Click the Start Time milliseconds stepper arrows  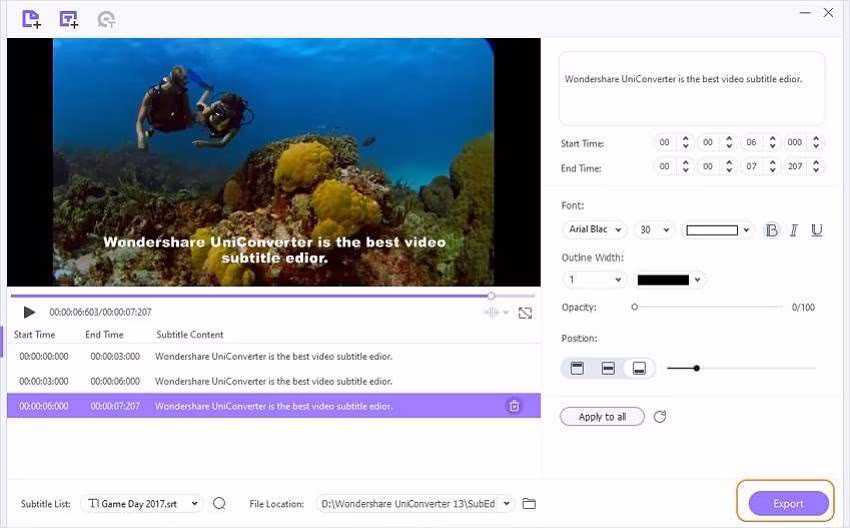click(x=816, y=143)
